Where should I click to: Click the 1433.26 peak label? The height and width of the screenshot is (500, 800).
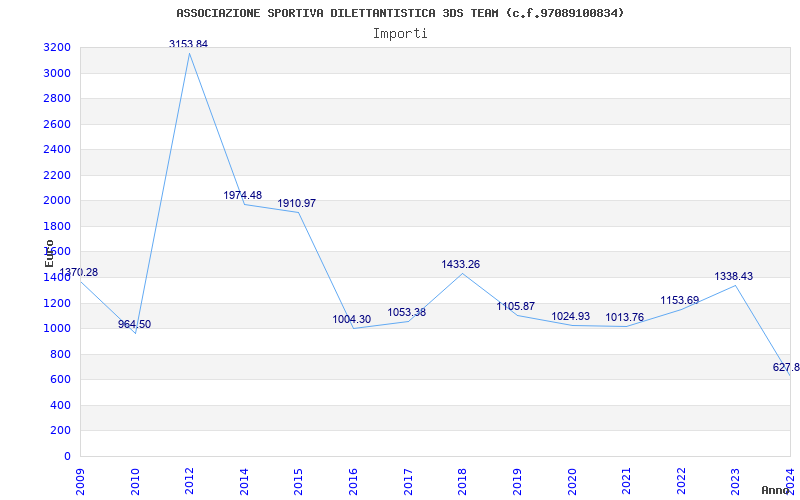coord(461,265)
